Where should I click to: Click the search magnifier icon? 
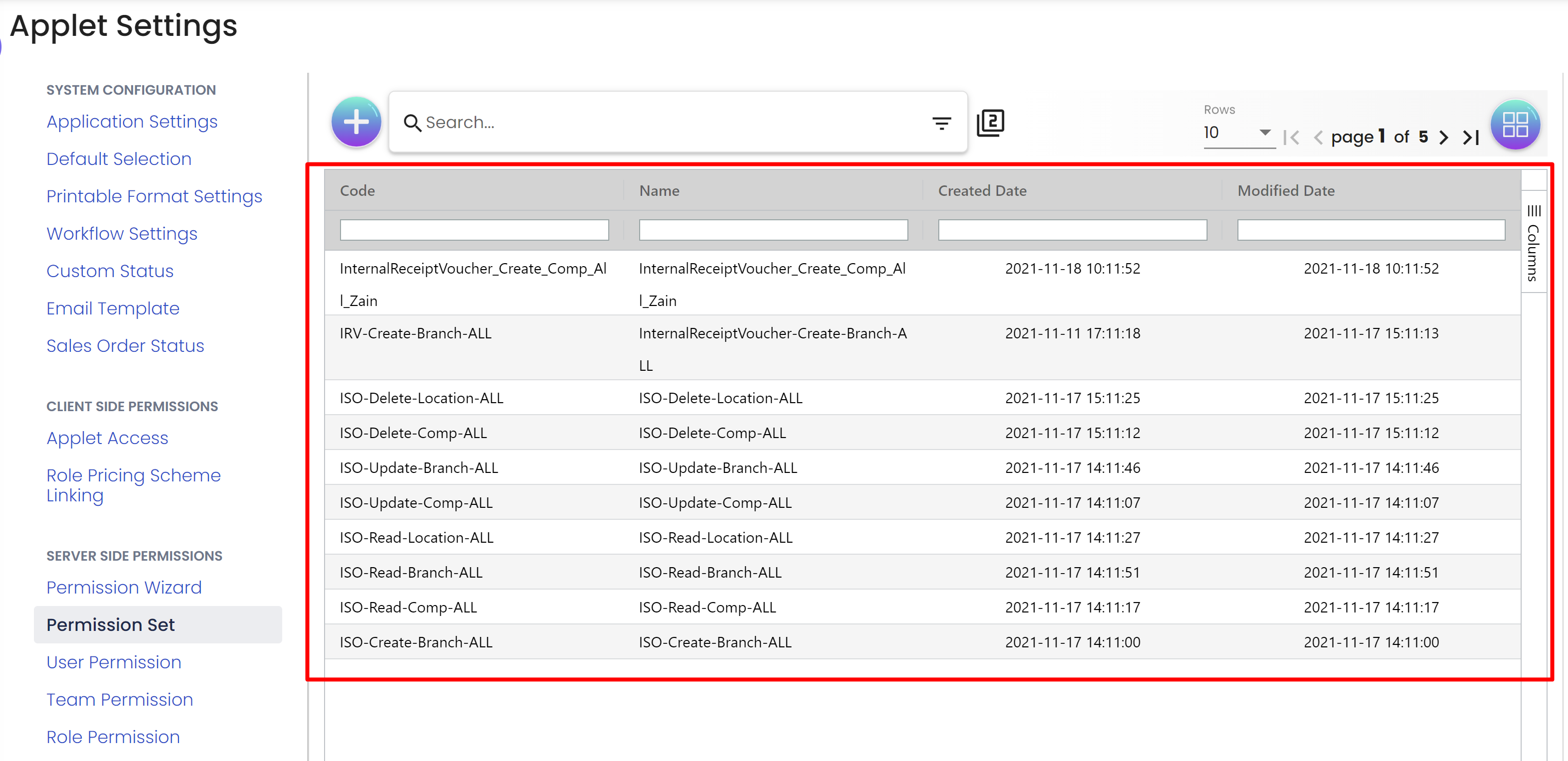pyautogui.click(x=412, y=123)
